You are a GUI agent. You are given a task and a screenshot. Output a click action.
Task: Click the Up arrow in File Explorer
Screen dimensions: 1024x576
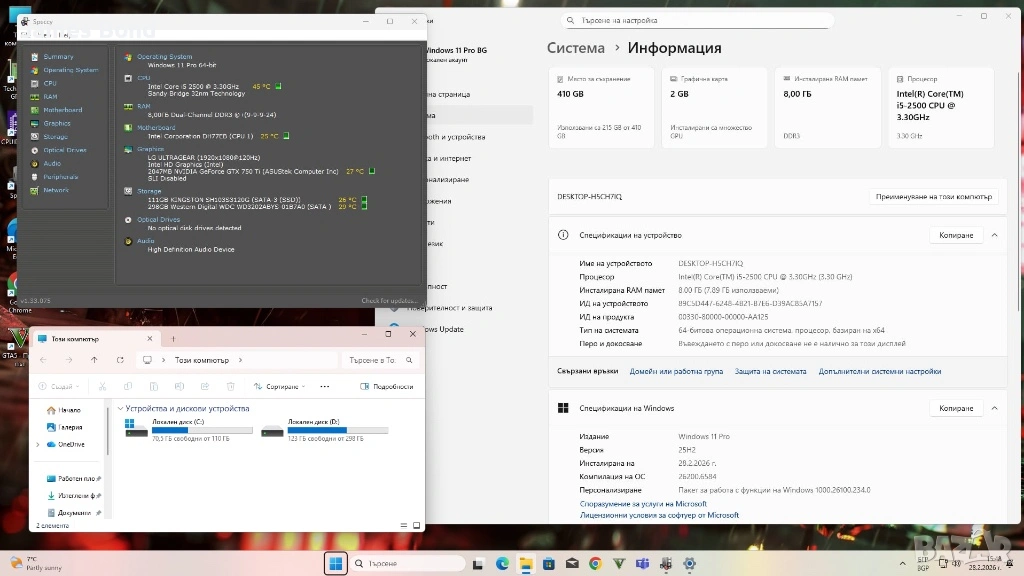click(x=94, y=360)
